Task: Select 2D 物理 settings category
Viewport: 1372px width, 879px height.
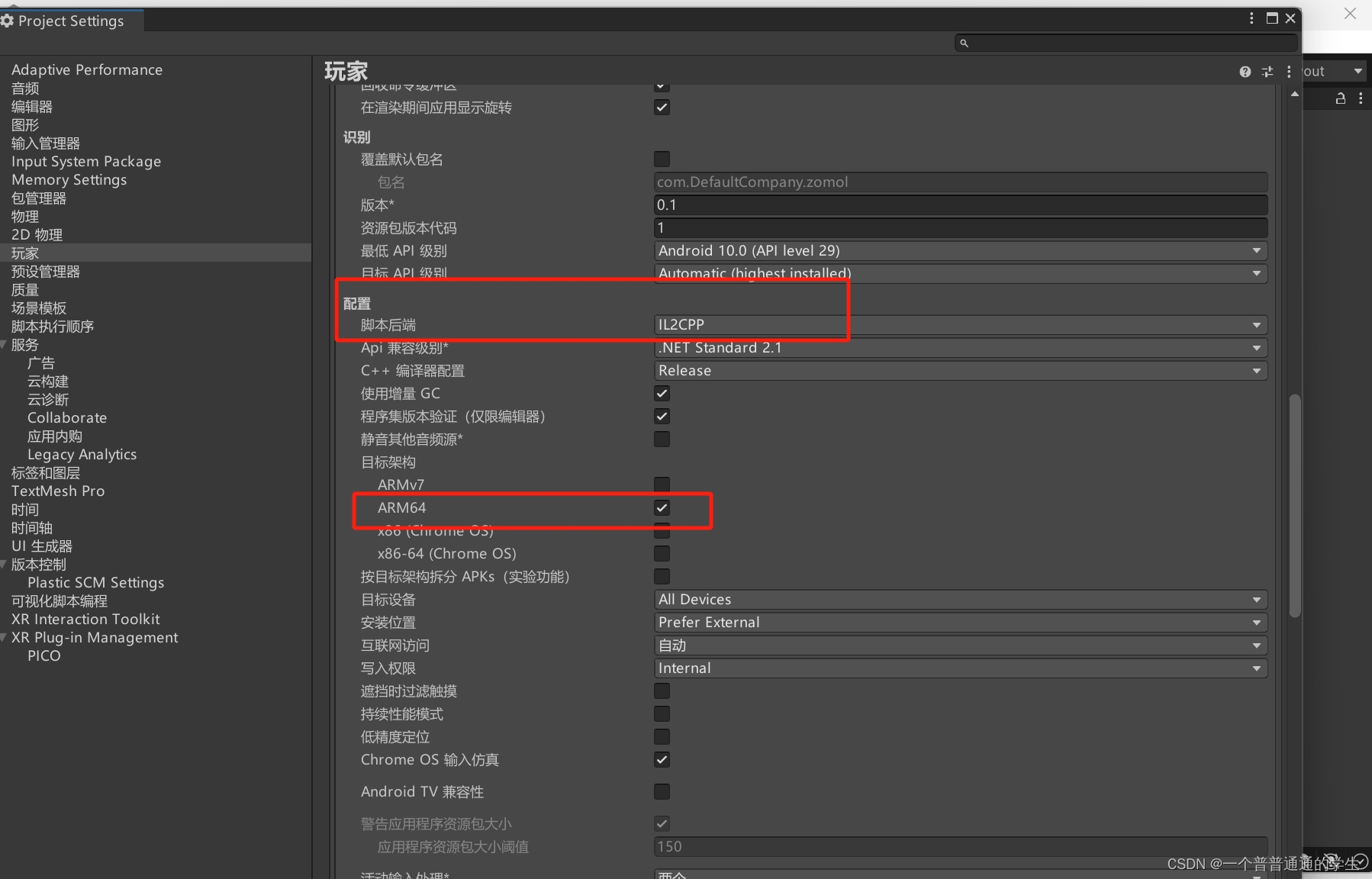Action: coord(37,235)
